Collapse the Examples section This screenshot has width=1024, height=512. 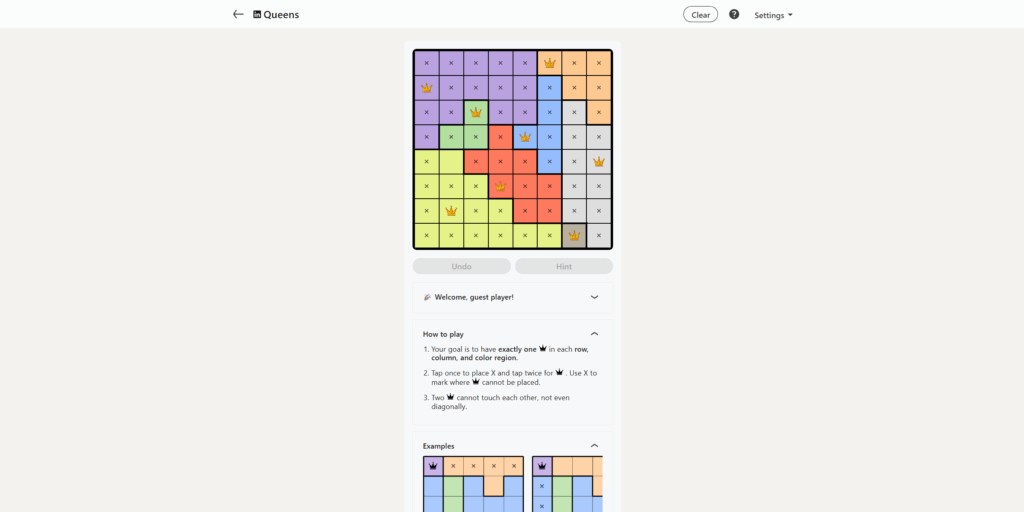click(x=594, y=446)
